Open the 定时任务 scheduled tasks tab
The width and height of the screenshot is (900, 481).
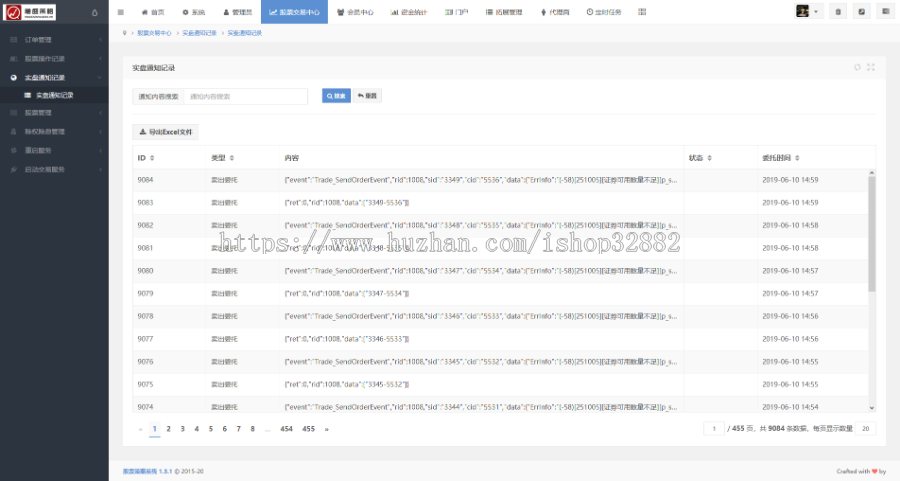604,12
